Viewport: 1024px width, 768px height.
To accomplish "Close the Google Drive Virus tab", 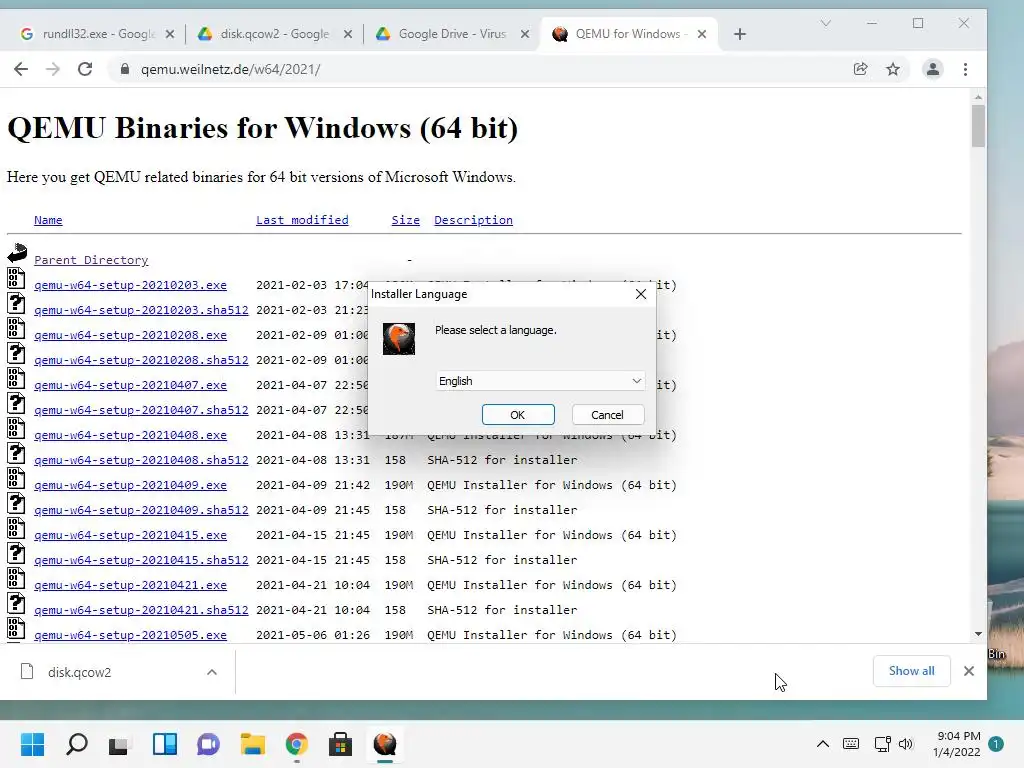I will 524,34.
